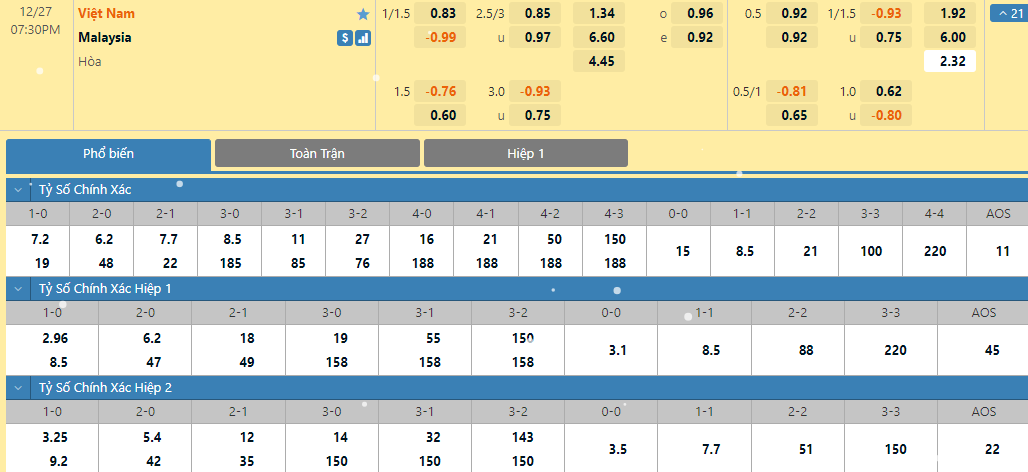Select Việt Nam handicap odds 0.83

coord(441,13)
